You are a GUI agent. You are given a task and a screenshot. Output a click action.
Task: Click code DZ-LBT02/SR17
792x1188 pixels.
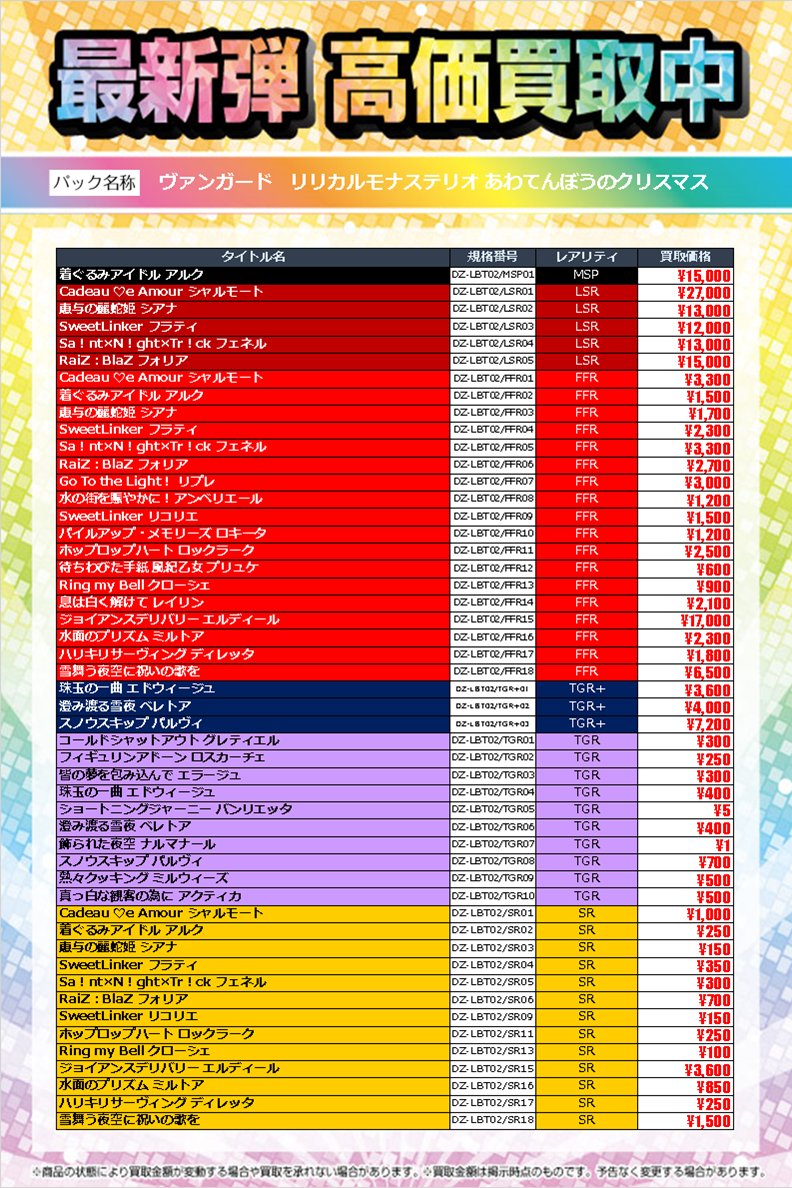pos(493,1102)
